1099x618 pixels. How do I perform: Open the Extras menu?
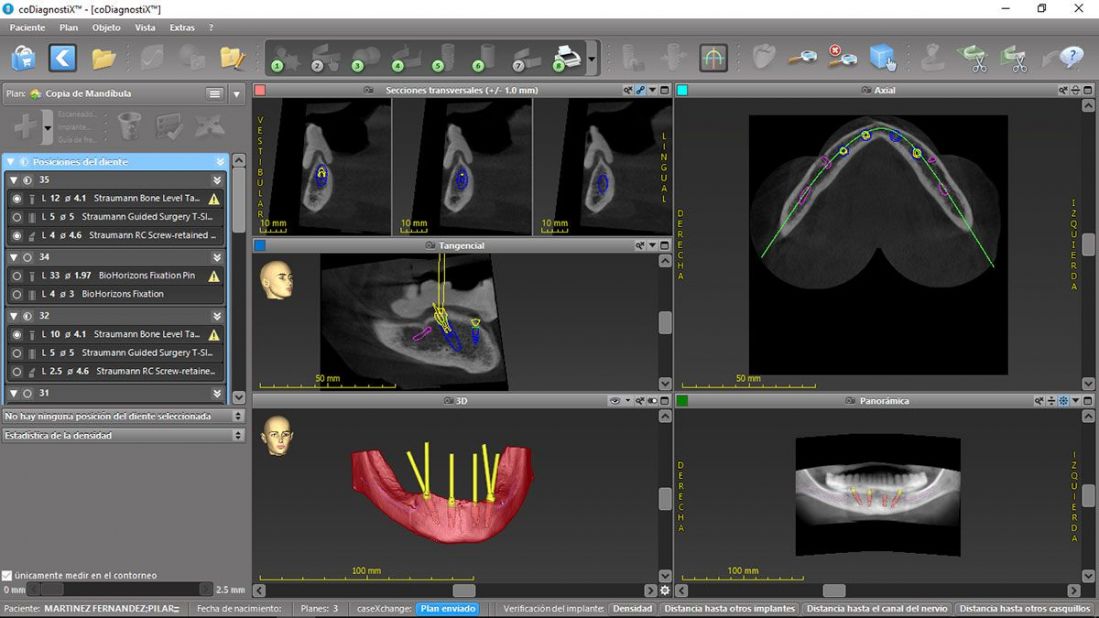point(184,27)
